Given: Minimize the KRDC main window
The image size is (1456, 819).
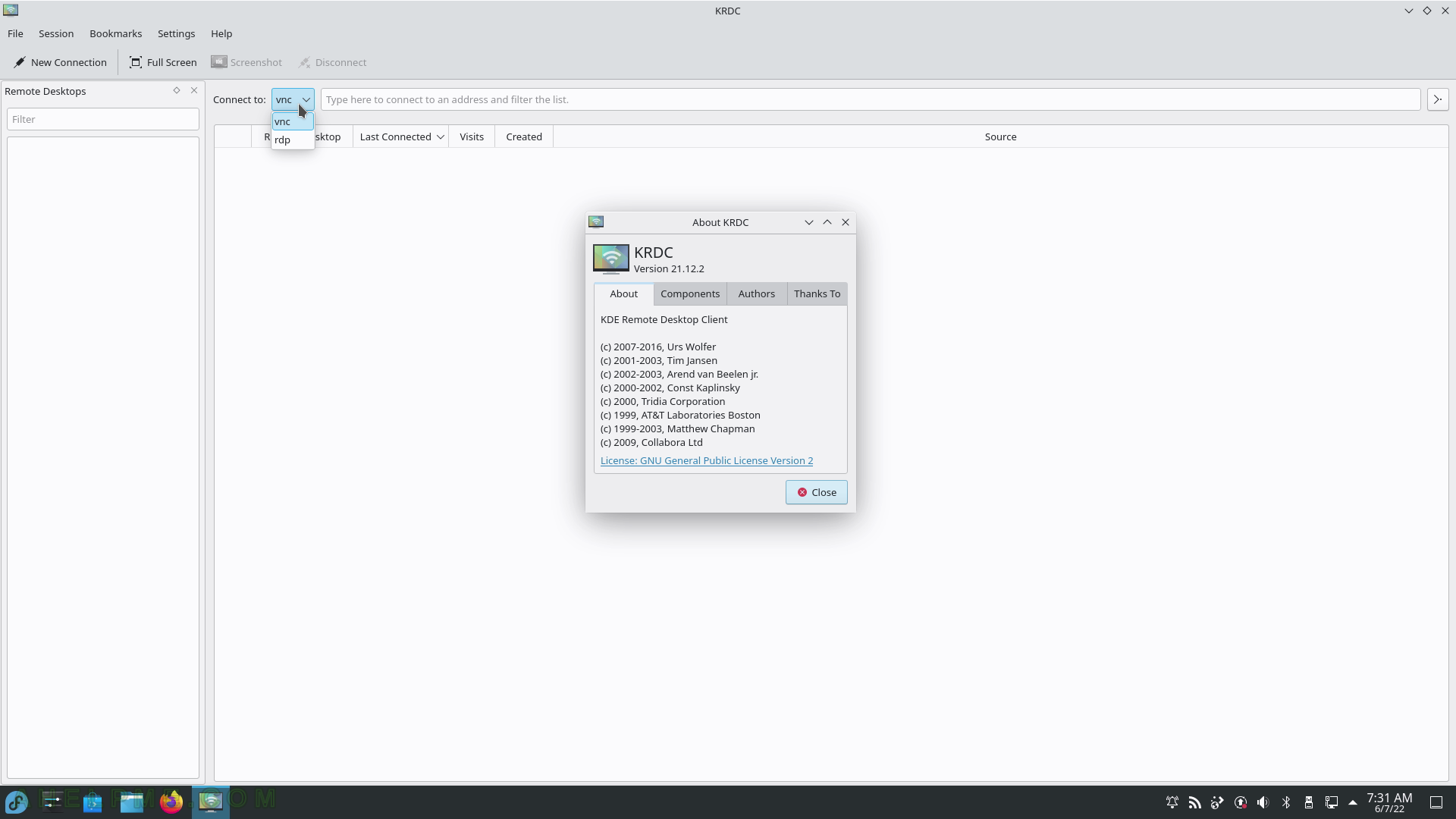Looking at the screenshot, I should [x=1409, y=11].
